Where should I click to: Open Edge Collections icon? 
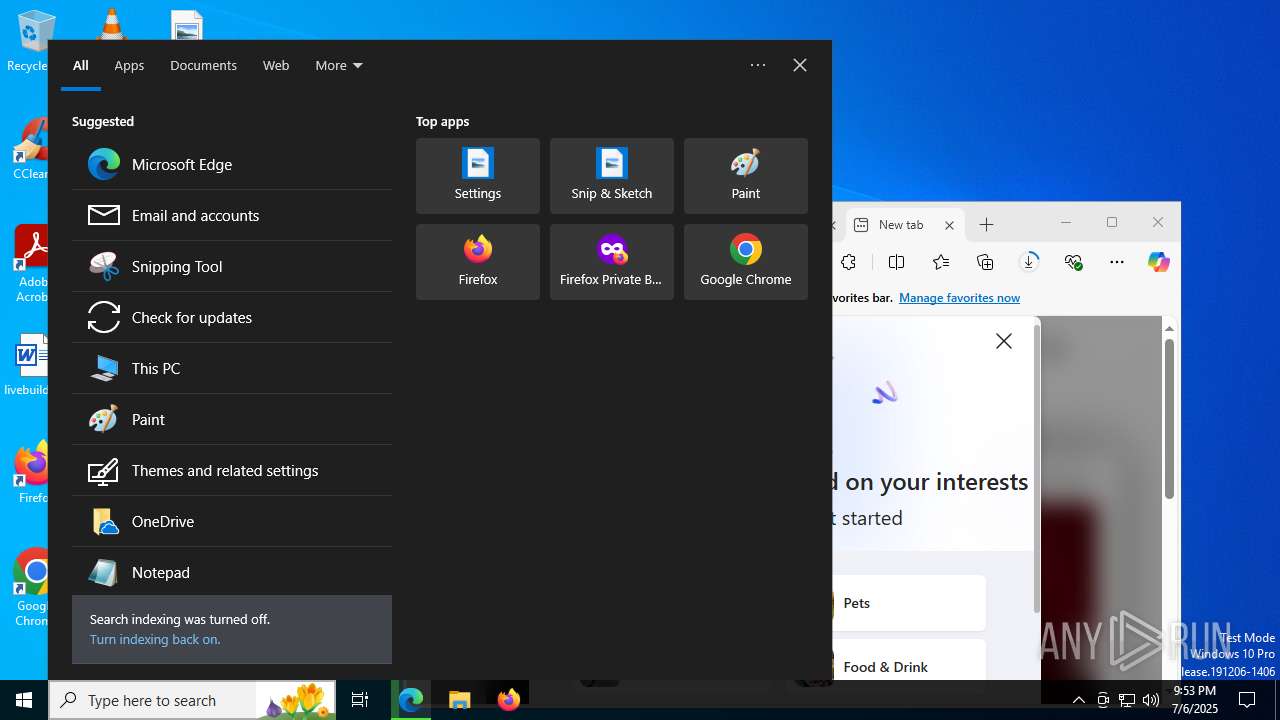pyautogui.click(x=985, y=262)
